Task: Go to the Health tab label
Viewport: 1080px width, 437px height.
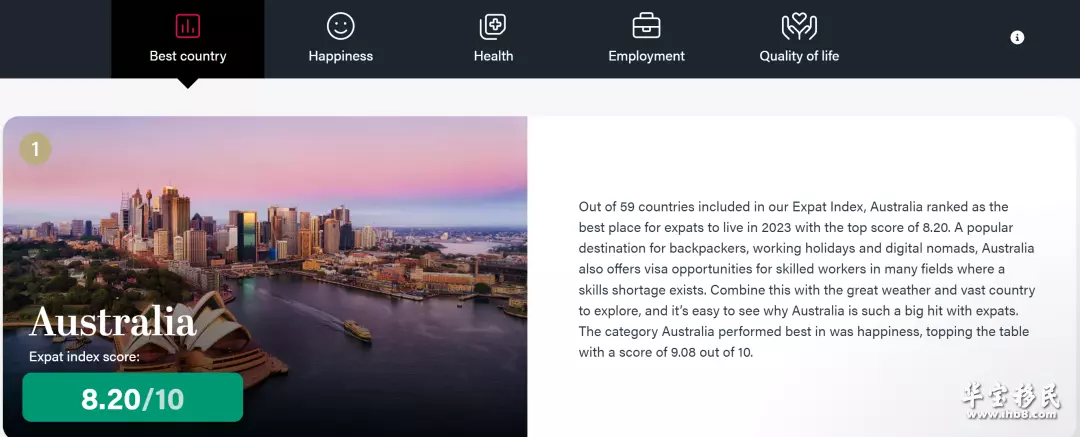Action: coord(493,57)
